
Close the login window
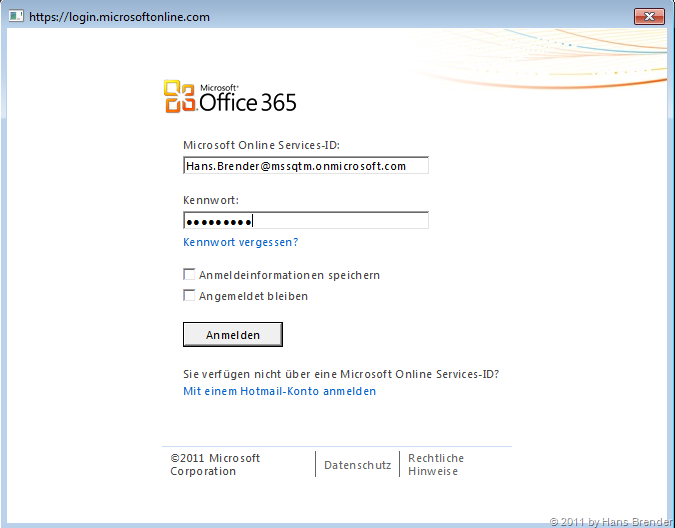click(x=648, y=17)
